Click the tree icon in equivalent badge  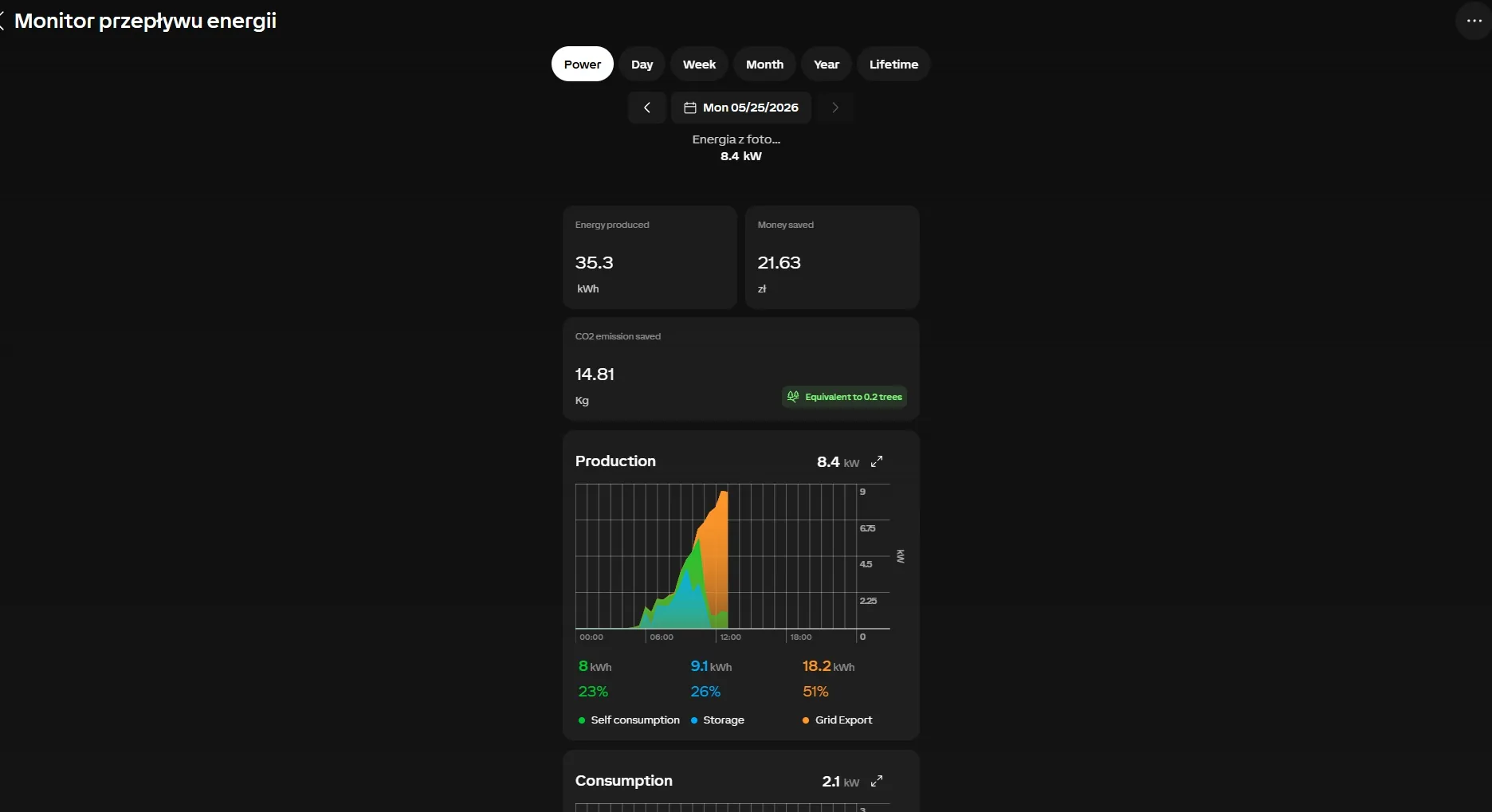click(x=793, y=396)
